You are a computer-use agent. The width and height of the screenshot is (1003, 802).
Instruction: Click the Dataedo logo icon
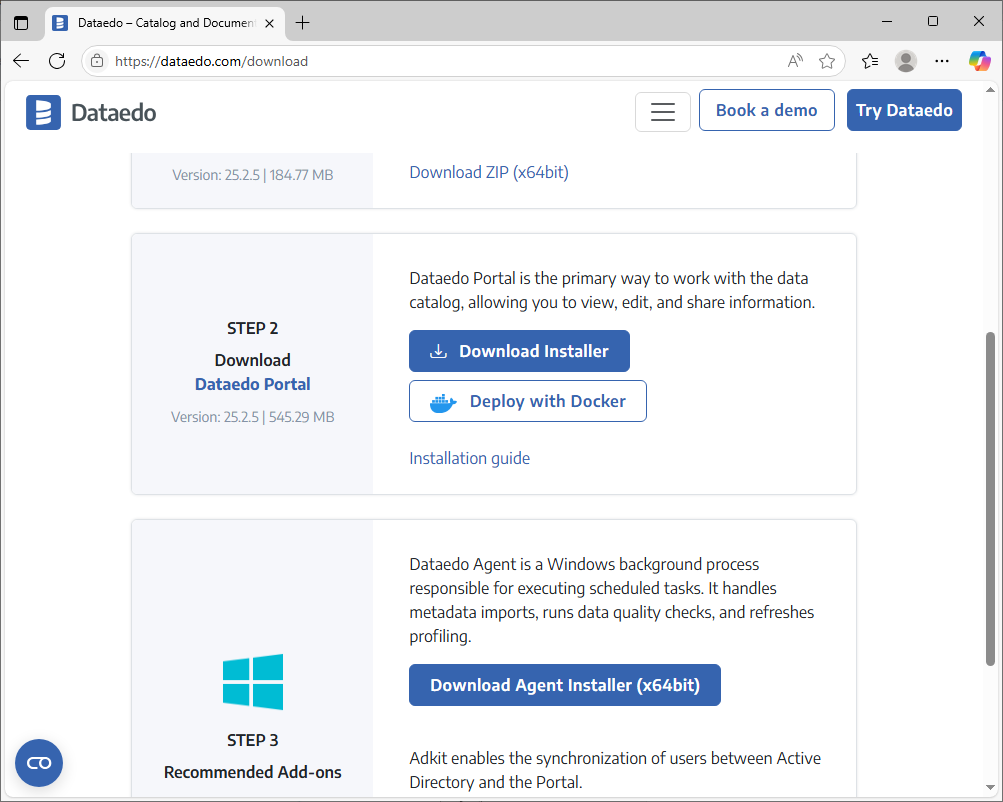[43, 113]
